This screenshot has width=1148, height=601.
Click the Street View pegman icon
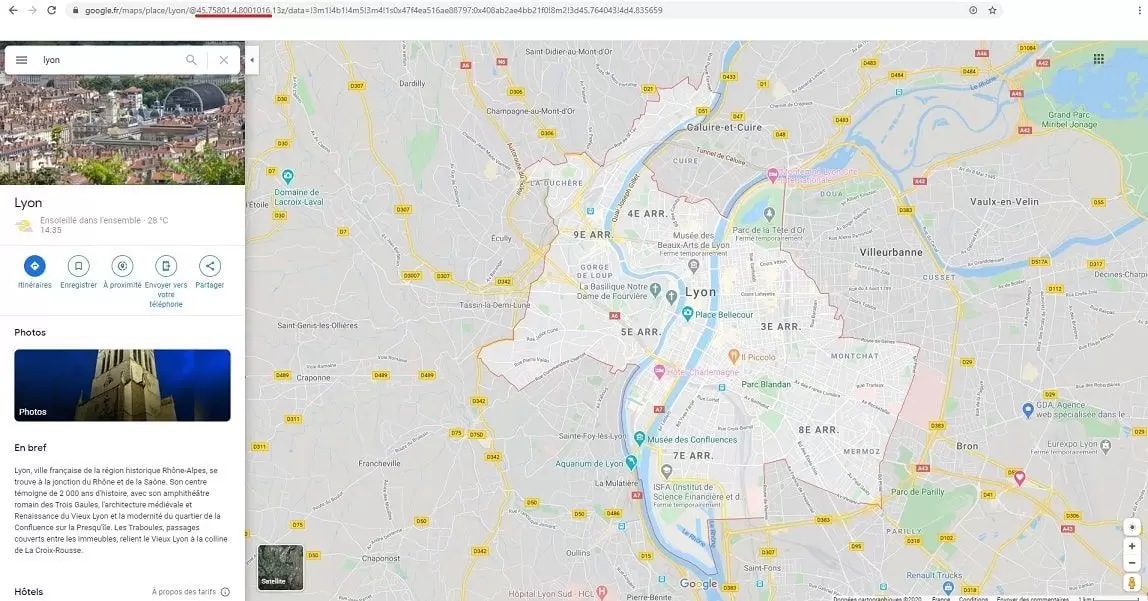1132,583
